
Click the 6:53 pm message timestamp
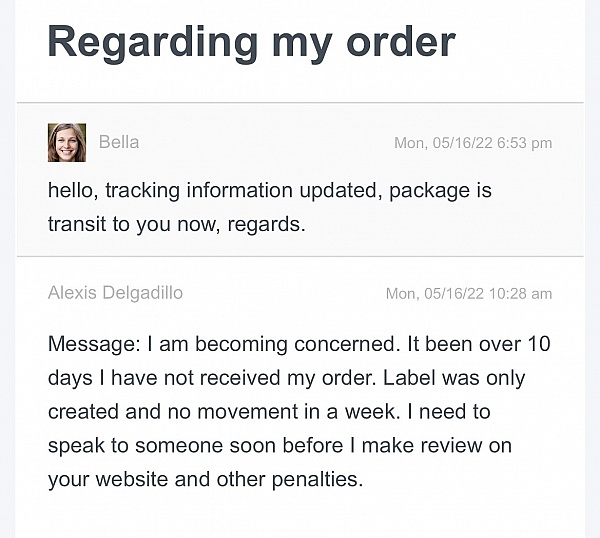(x=473, y=143)
